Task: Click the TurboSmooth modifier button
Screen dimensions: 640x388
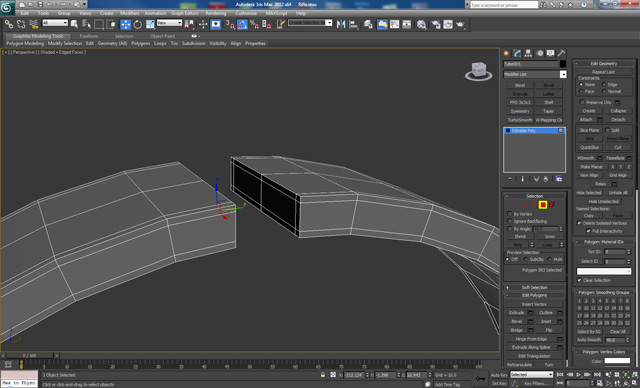Action: click(x=520, y=120)
